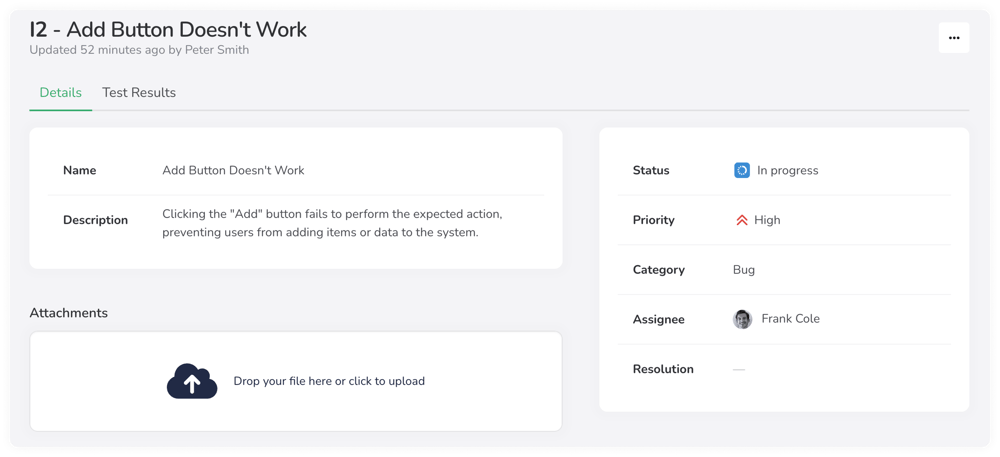Click the cloud upload icon
The image size is (1000, 457).
pyautogui.click(x=192, y=381)
